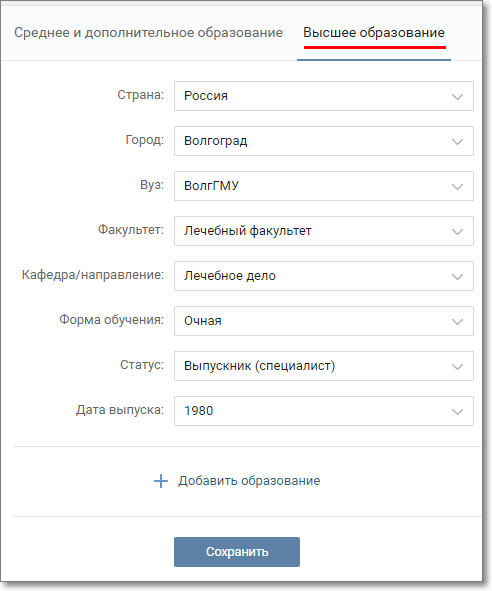Expand the Лечебное дело dropdown
Image resolution: width=492 pixels, height=591 pixels.
tap(323, 276)
